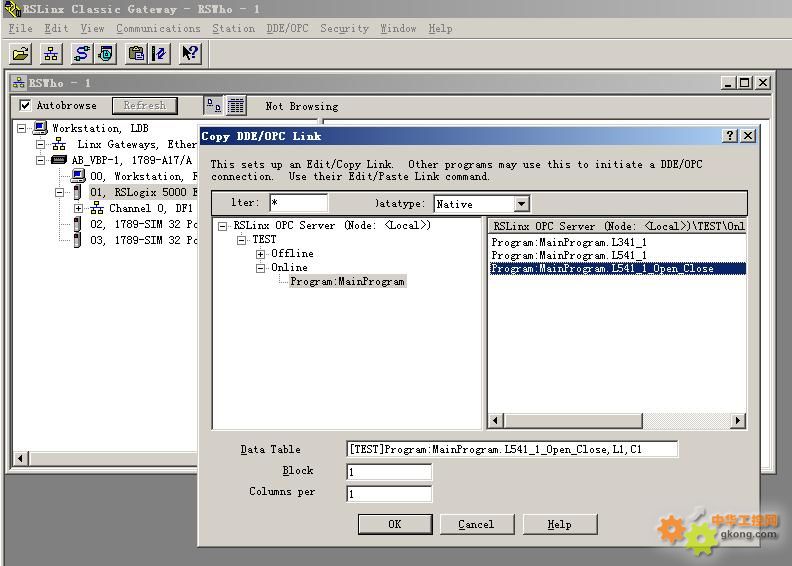Click the Channel 0 DF1 network icon

click(97, 208)
